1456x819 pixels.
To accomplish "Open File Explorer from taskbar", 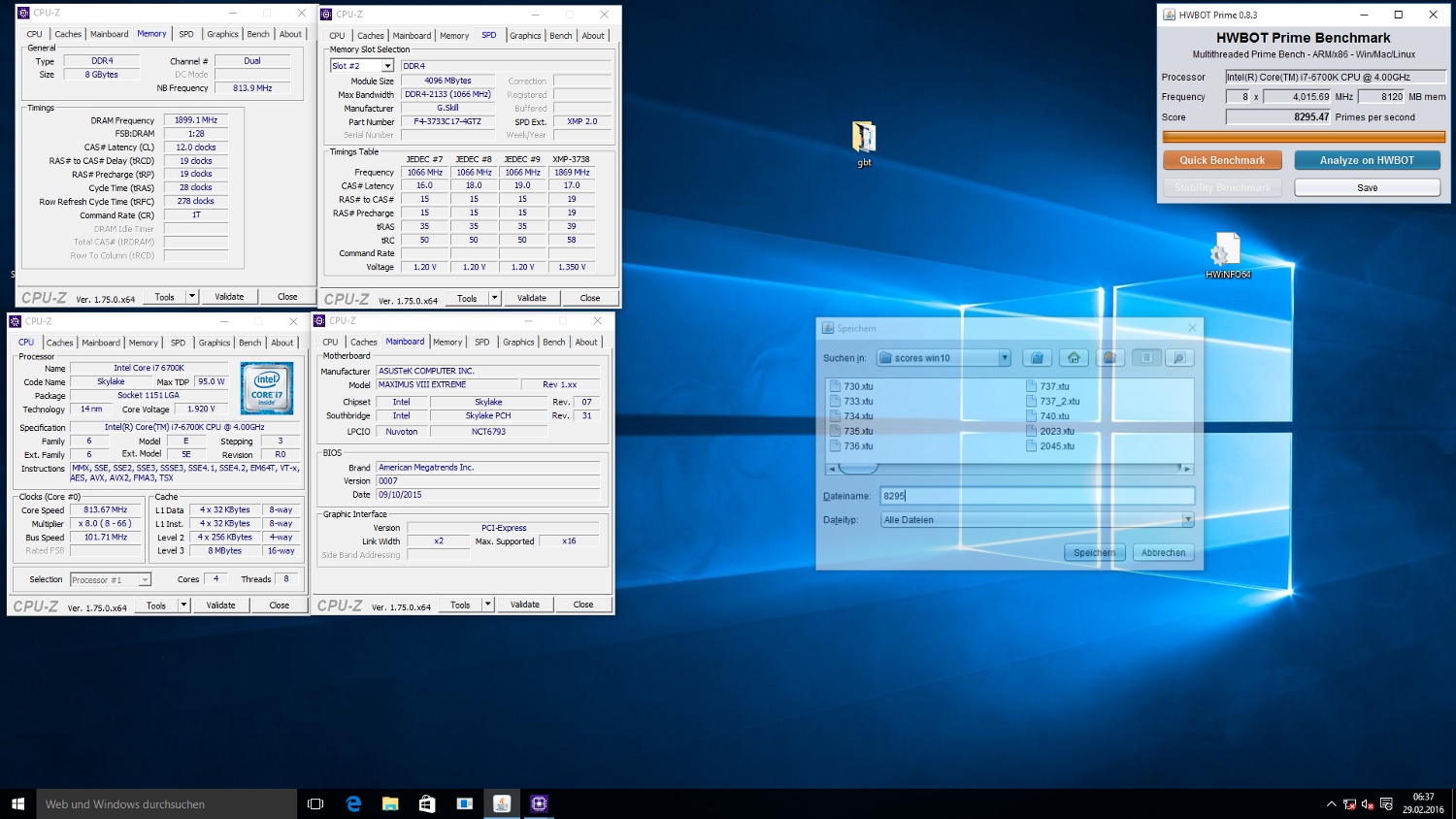I will (390, 803).
